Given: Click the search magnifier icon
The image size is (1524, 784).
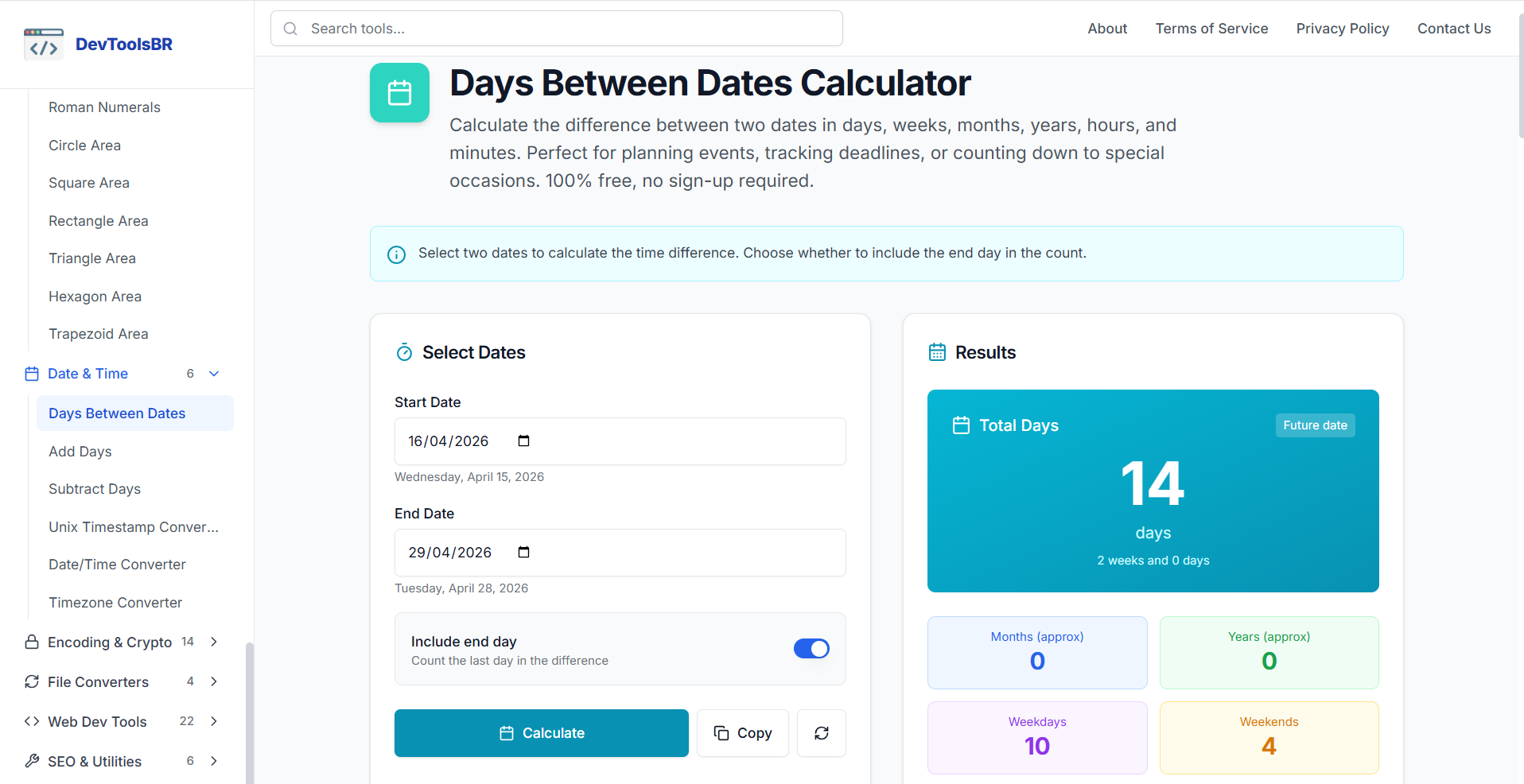Looking at the screenshot, I should pos(290,28).
